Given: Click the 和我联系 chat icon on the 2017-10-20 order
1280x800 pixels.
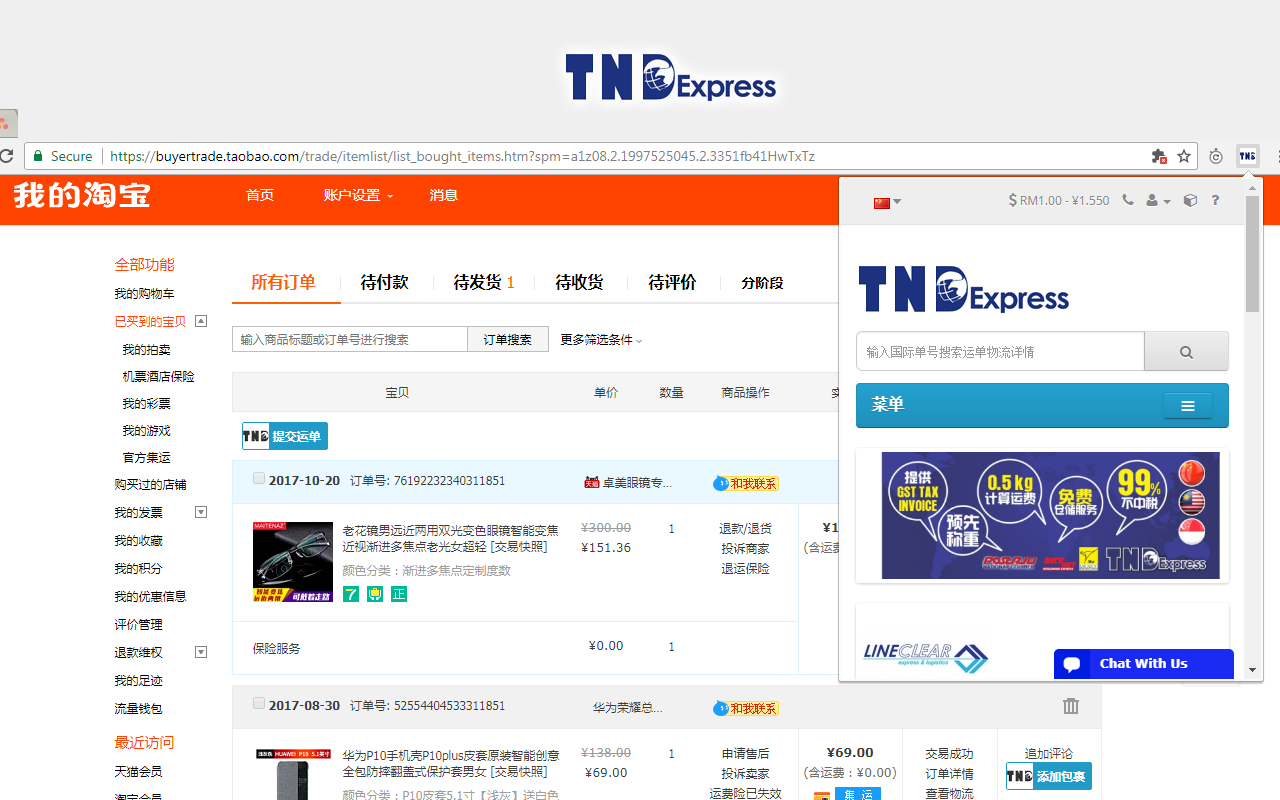Looking at the screenshot, I should tap(746, 483).
